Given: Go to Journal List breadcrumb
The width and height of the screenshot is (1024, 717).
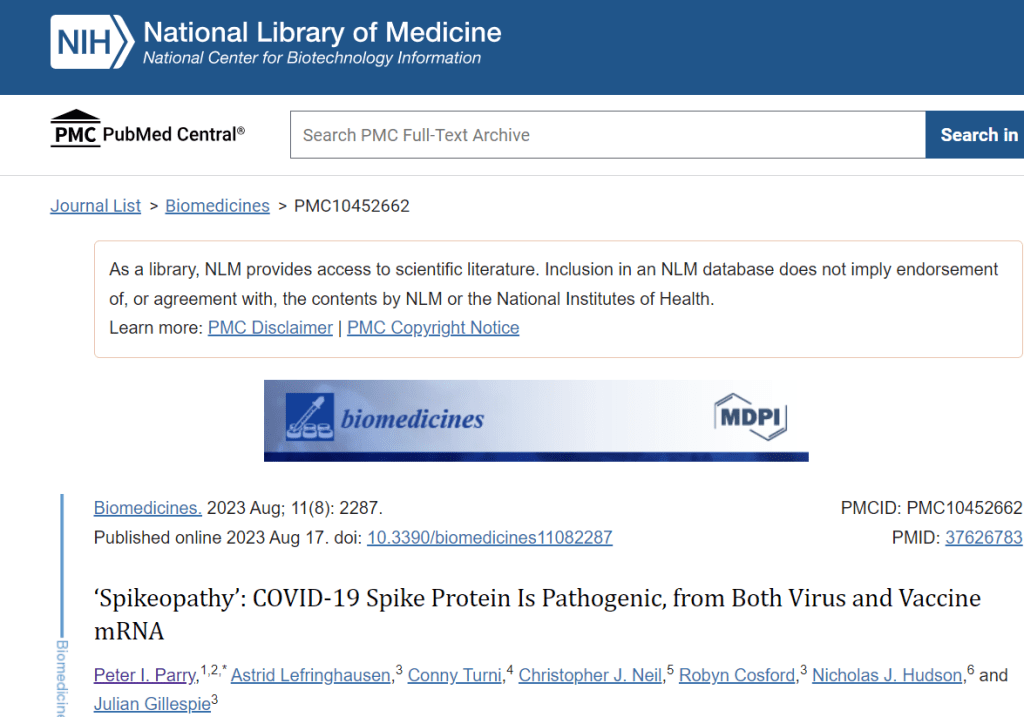Looking at the screenshot, I should tap(95, 206).
